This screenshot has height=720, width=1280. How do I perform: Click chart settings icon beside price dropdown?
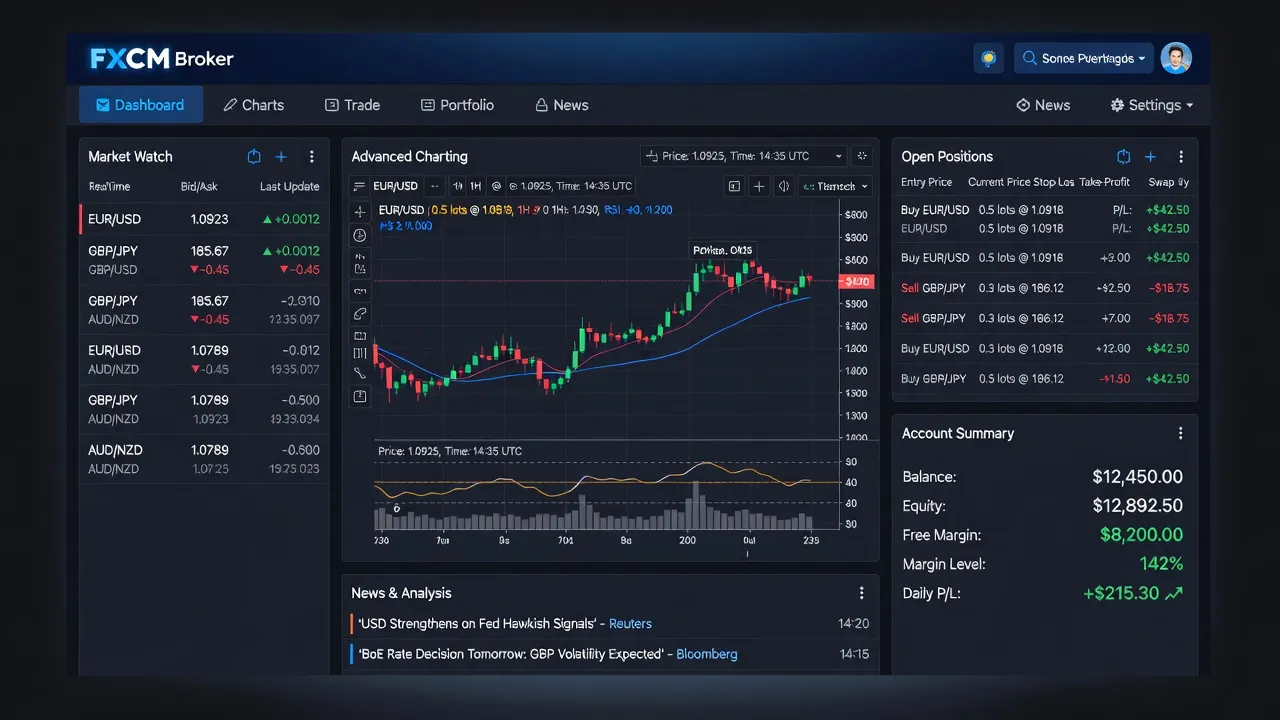[x=863, y=156]
